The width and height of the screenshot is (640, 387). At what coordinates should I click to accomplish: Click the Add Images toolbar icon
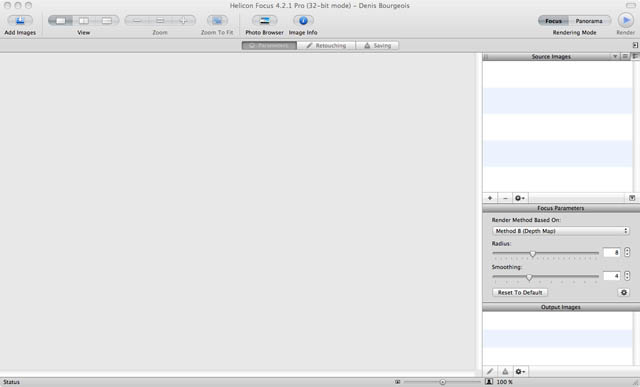coord(20,20)
